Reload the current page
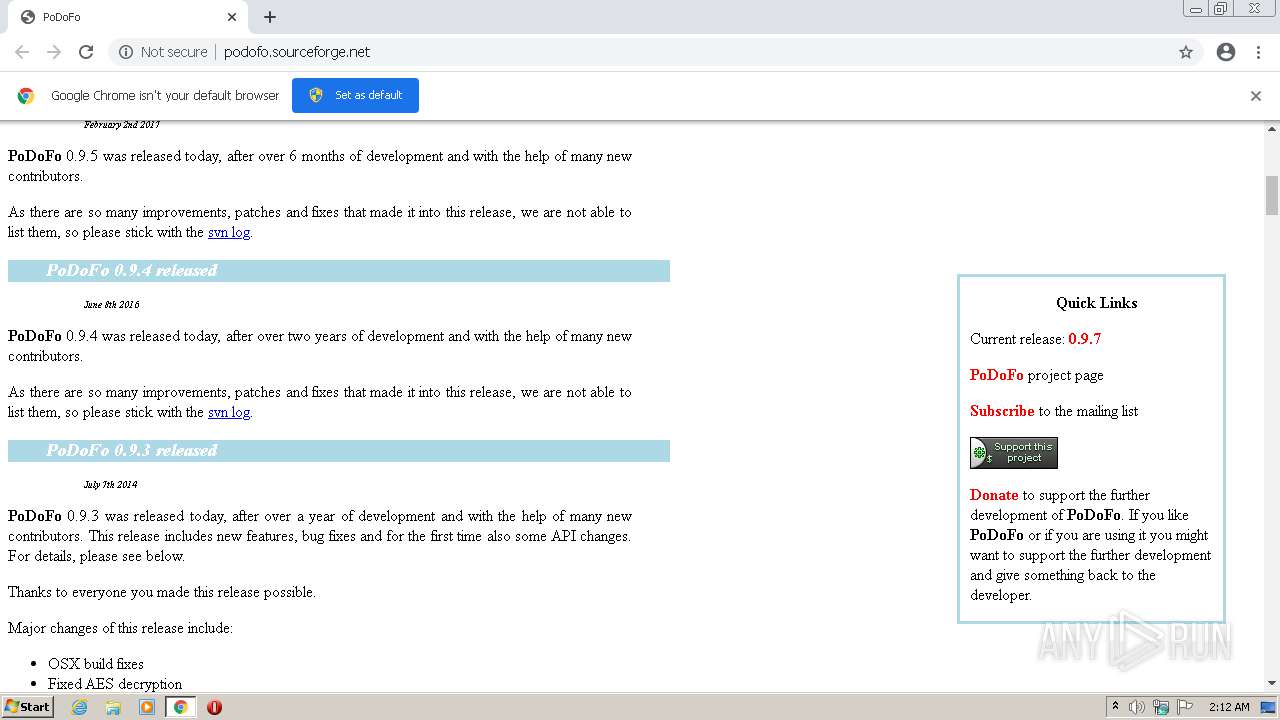The width and height of the screenshot is (1280, 720). (86, 52)
